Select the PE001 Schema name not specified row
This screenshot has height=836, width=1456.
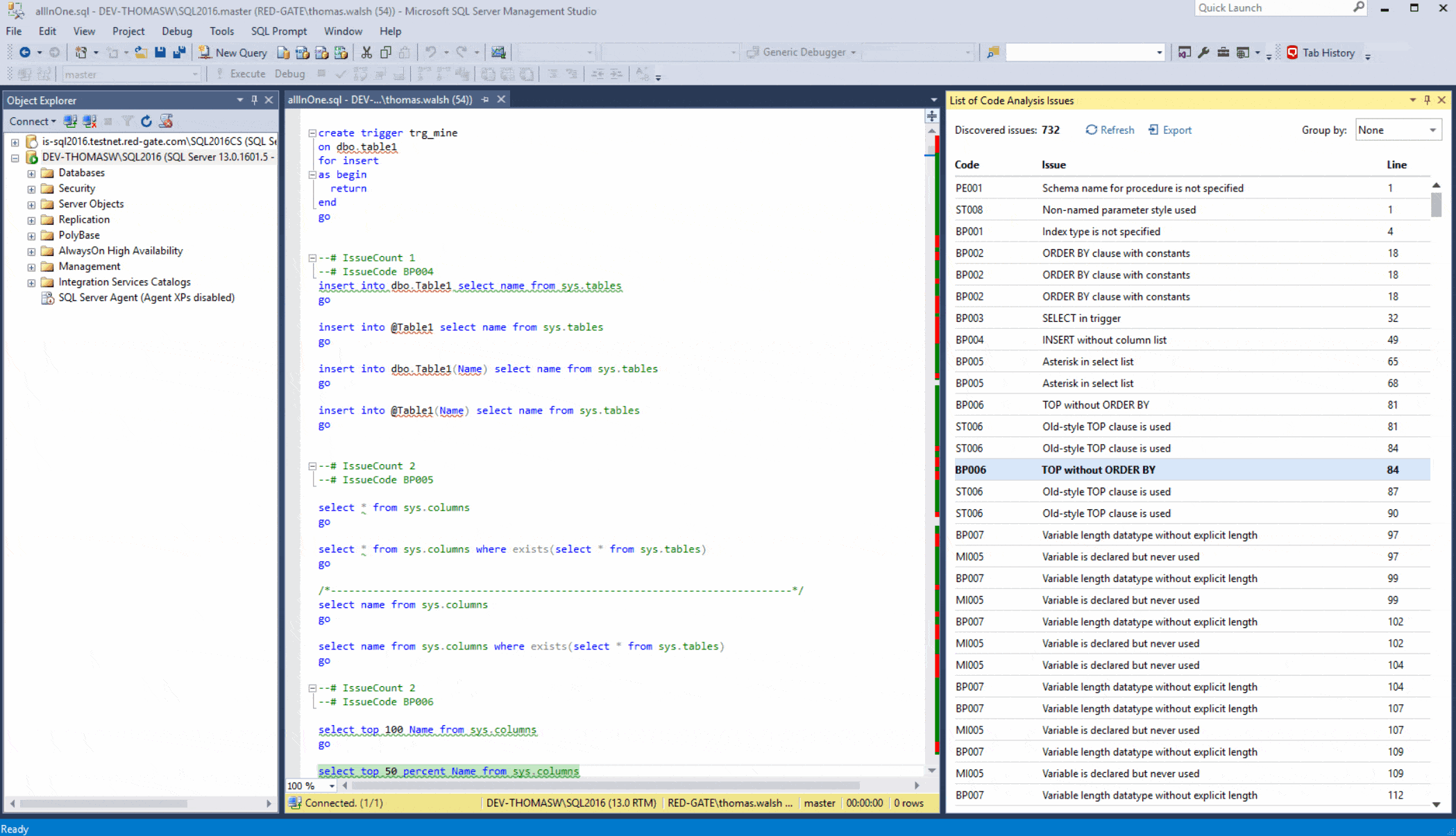1192,188
